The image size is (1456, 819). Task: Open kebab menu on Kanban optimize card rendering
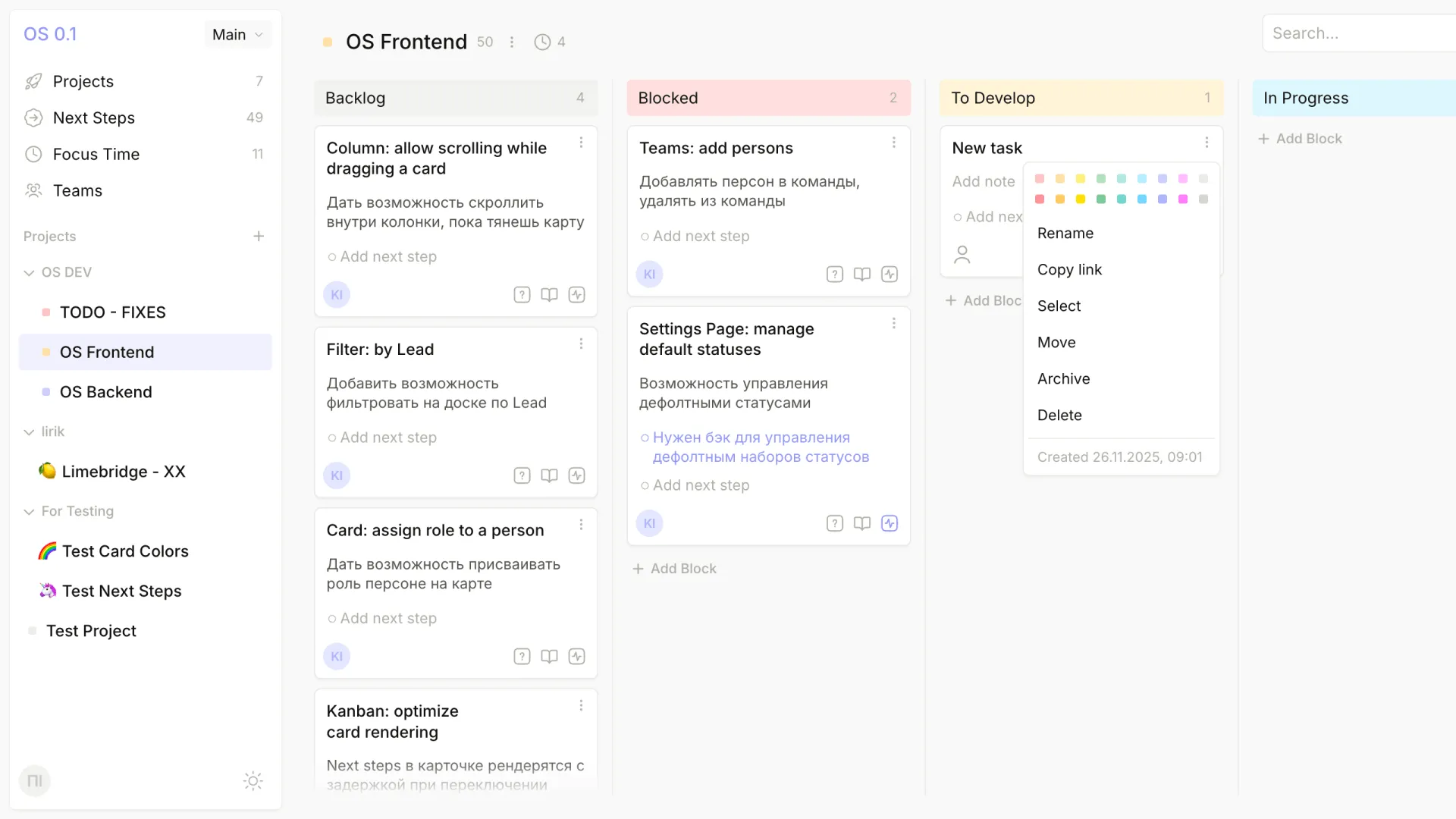[581, 705]
